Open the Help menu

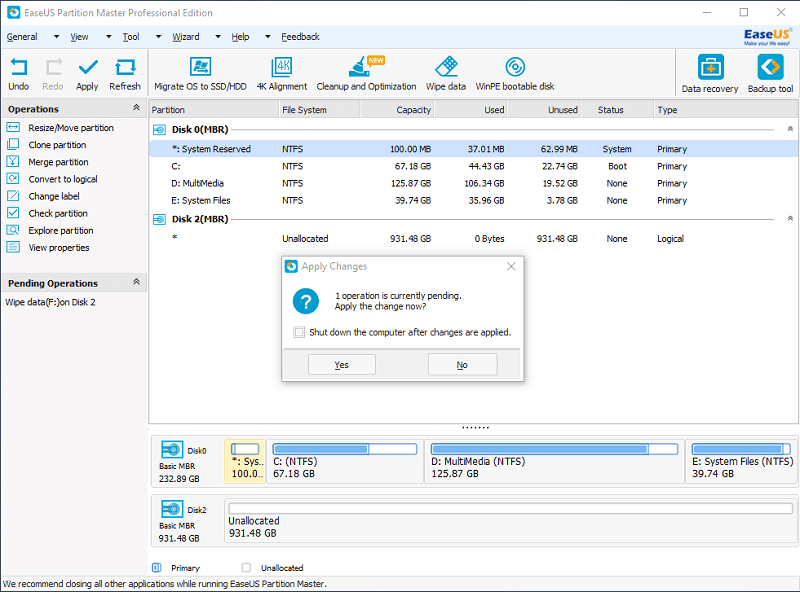click(240, 37)
